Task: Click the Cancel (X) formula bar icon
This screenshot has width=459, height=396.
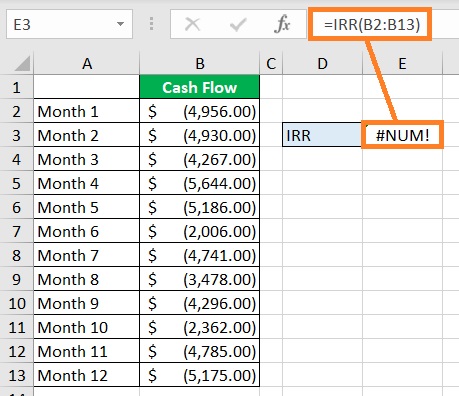Action: tap(192, 24)
